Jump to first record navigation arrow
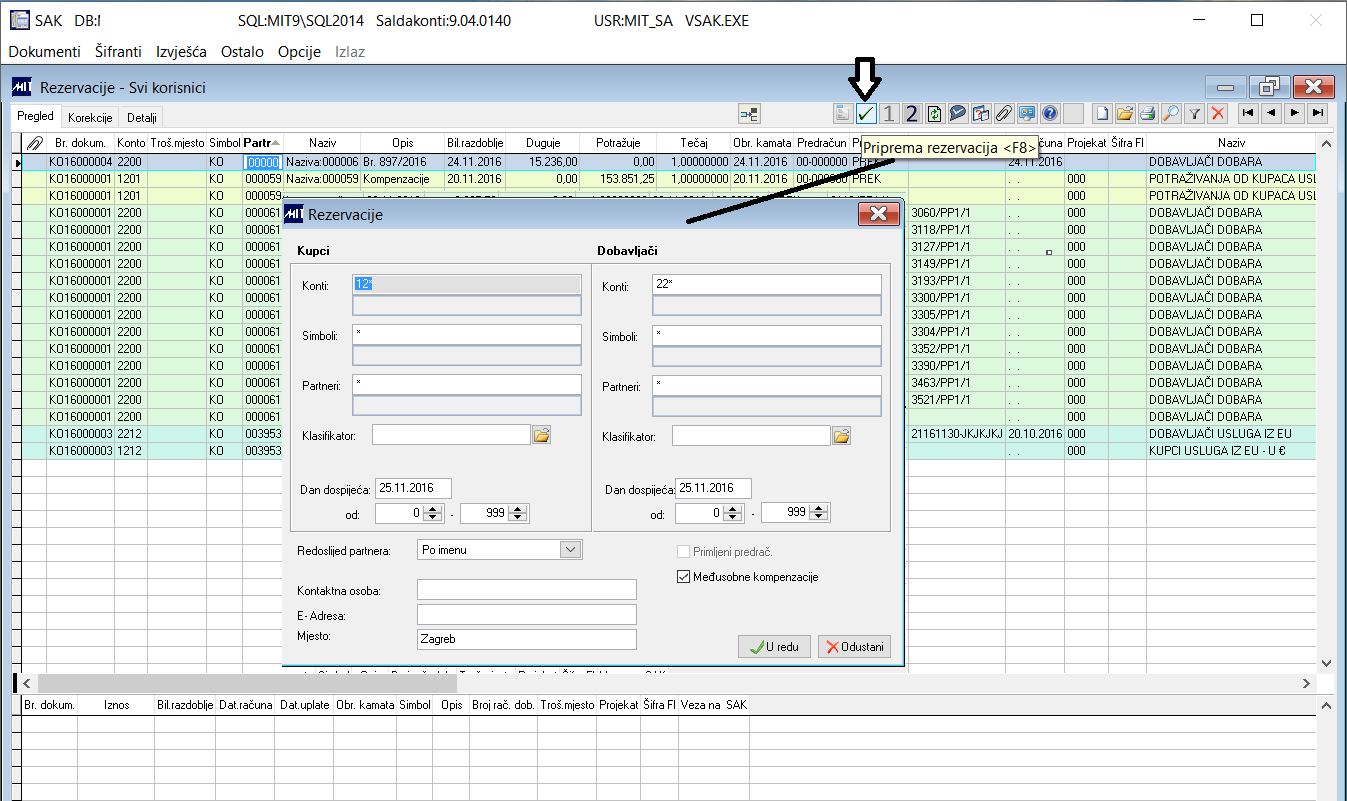 [x=1248, y=113]
